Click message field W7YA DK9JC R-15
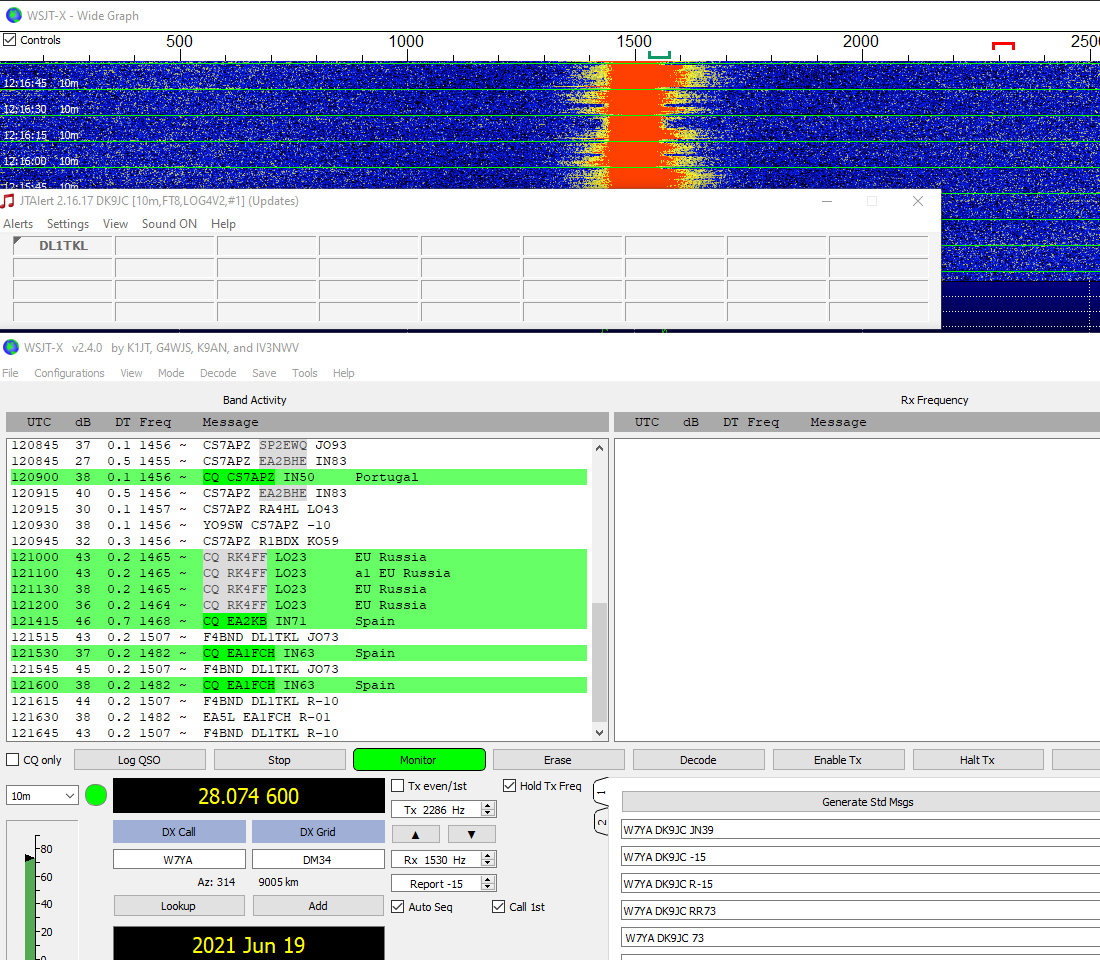The width and height of the screenshot is (1100, 960). click(x=861, y=884)
